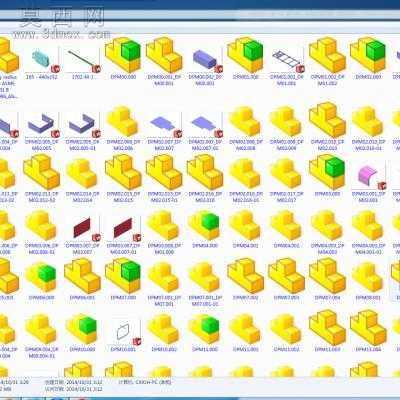Image resolution: width=400 pixels, height=400 pixels.
Task: Click the DPM02.014_DPM02.014 file name
Action: (82, 197)
